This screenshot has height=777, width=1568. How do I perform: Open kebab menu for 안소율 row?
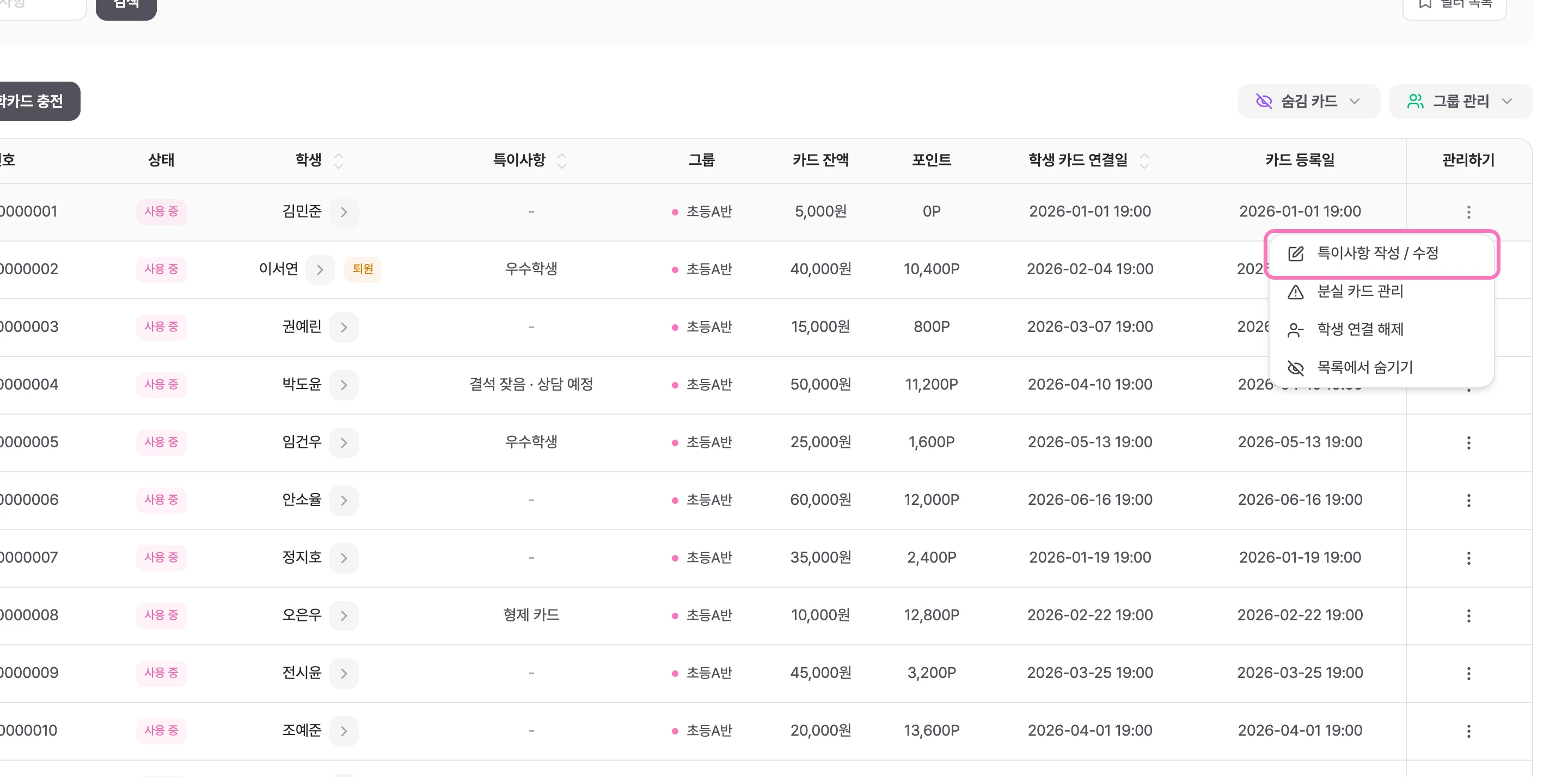pos(1468,500)
